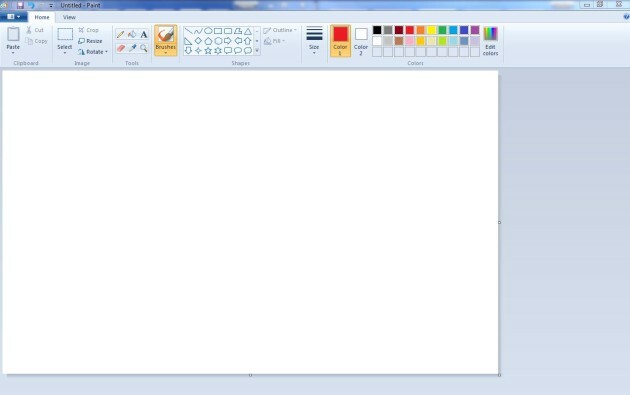Image resolution: width=630 pixels, height=395 pixels.
Task: Choose the five-point star shape
Action: coord(208,51)
